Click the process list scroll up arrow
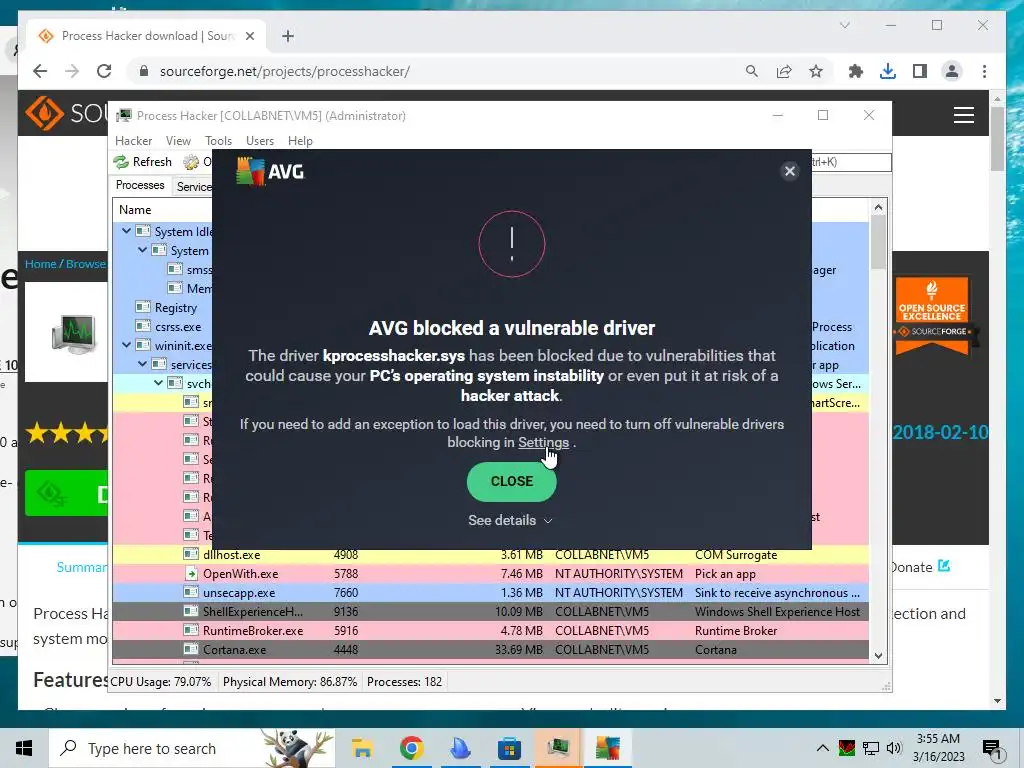This screenshot has width=1024, height=768. pos(878,208)
